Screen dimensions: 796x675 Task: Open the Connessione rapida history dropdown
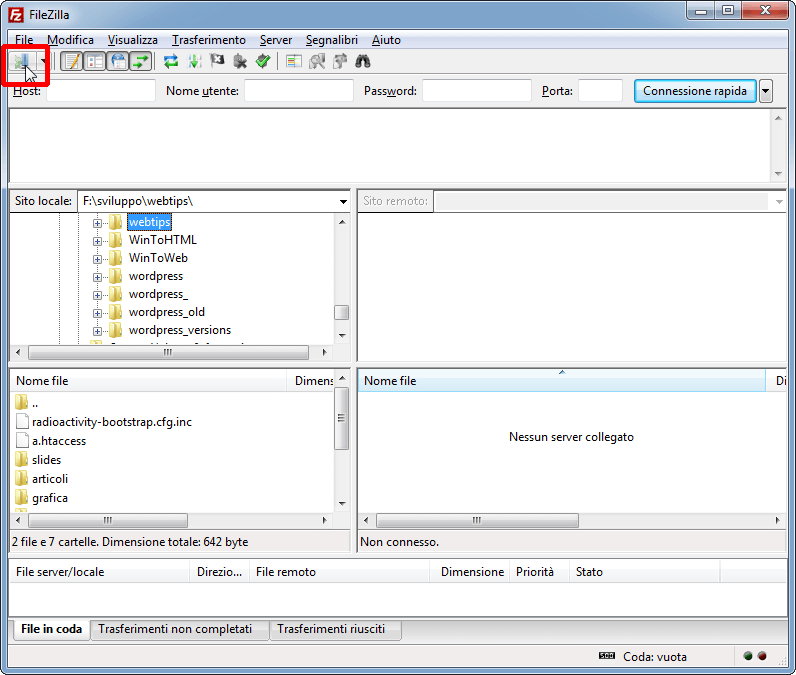[766, 91]
